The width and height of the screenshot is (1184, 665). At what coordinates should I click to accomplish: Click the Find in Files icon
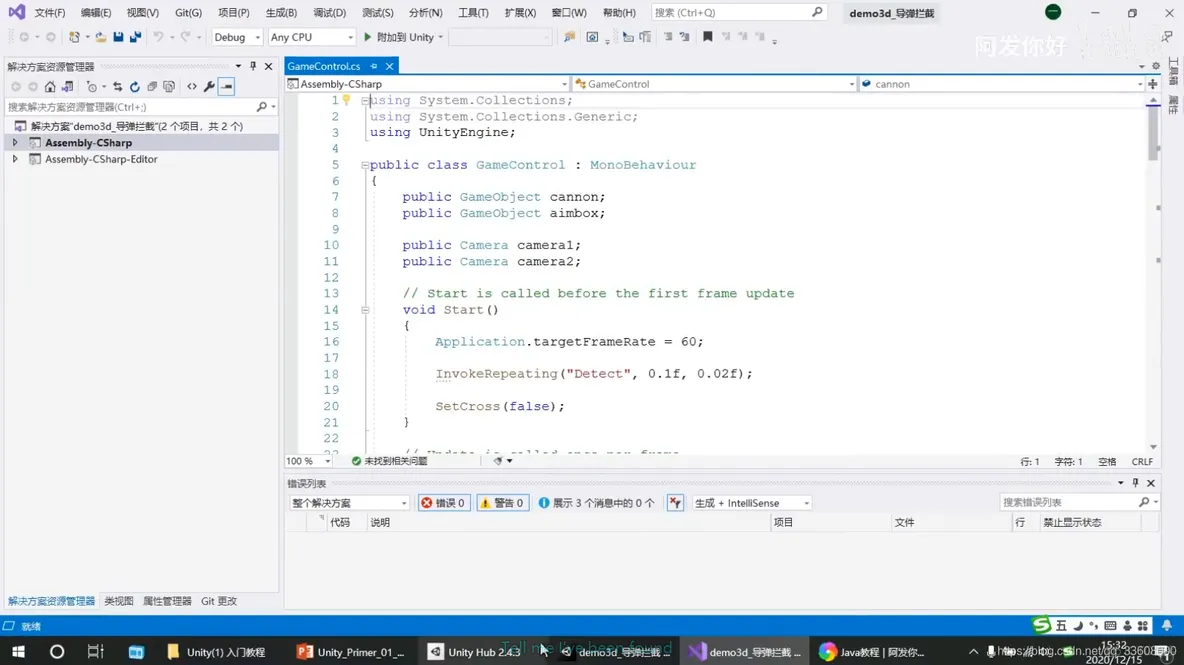pyautogui.click(x=569, y=37)
